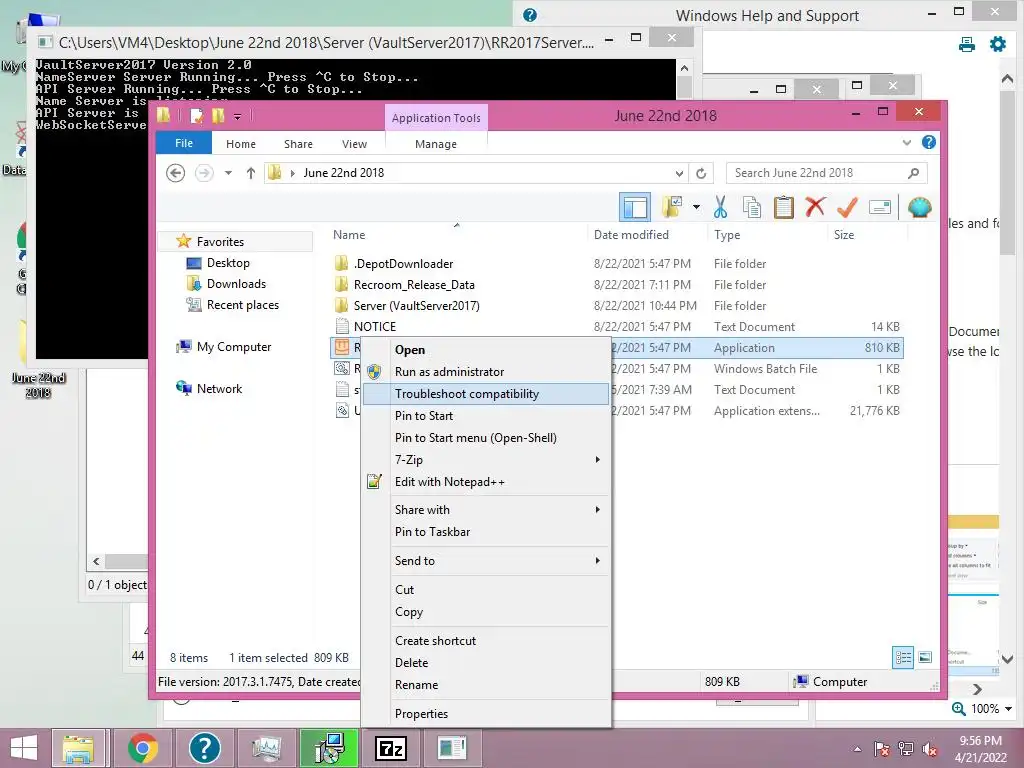Switch to the Share ribbon tab
The image size is (1024, 768).
coord(298,144)
